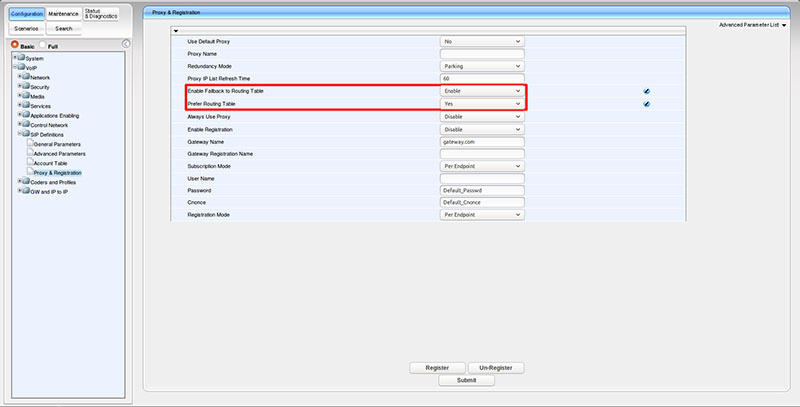Open General Parameters in the tree
Image resolution: width=800 pixels, height=407 pixels.
click(57, 144)
